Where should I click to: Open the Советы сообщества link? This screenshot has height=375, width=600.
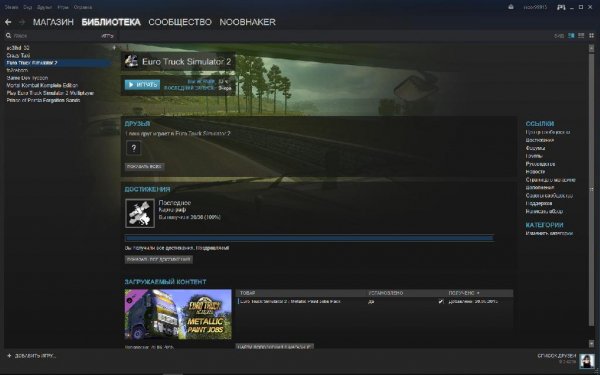click(549, 196)
